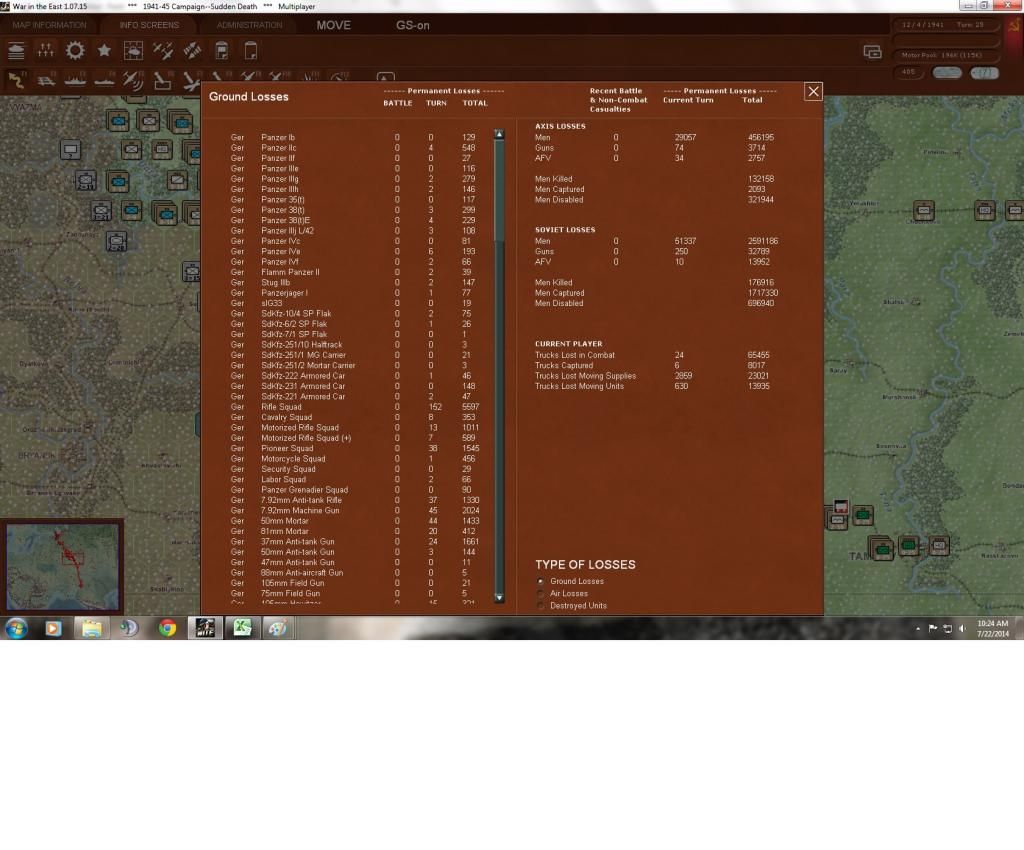Click the save game disk icon

(222, 50)
